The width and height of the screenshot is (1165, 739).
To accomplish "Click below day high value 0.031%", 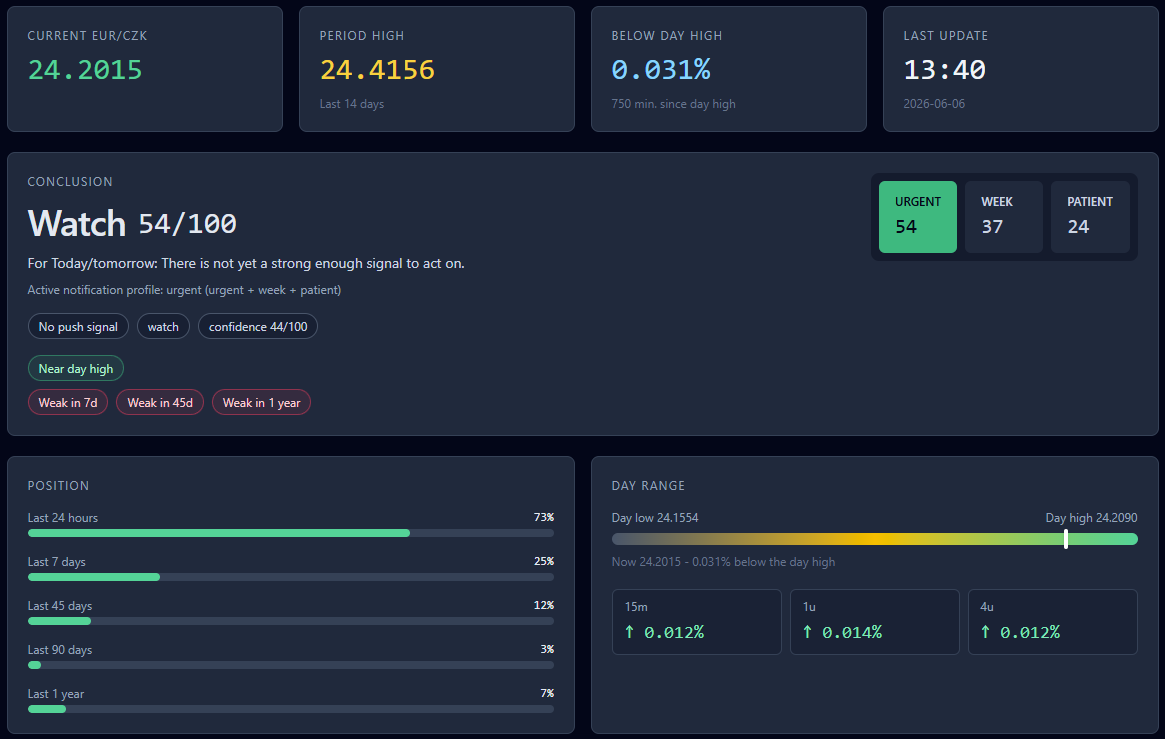I will coord(661,70).
